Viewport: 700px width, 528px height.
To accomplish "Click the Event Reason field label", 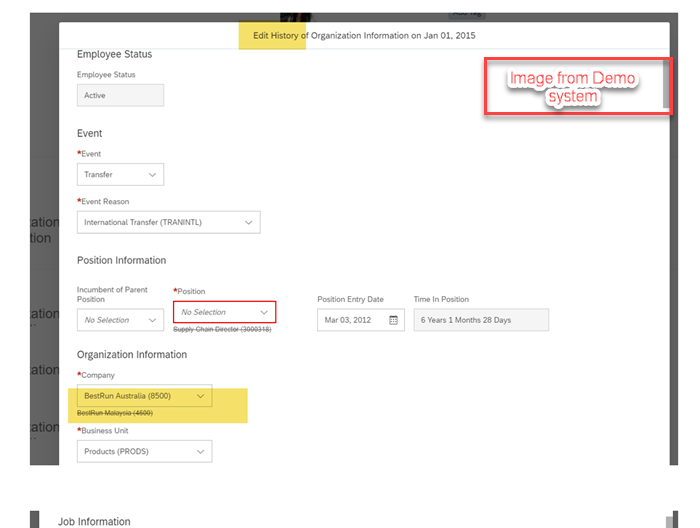I will point(103,202).
